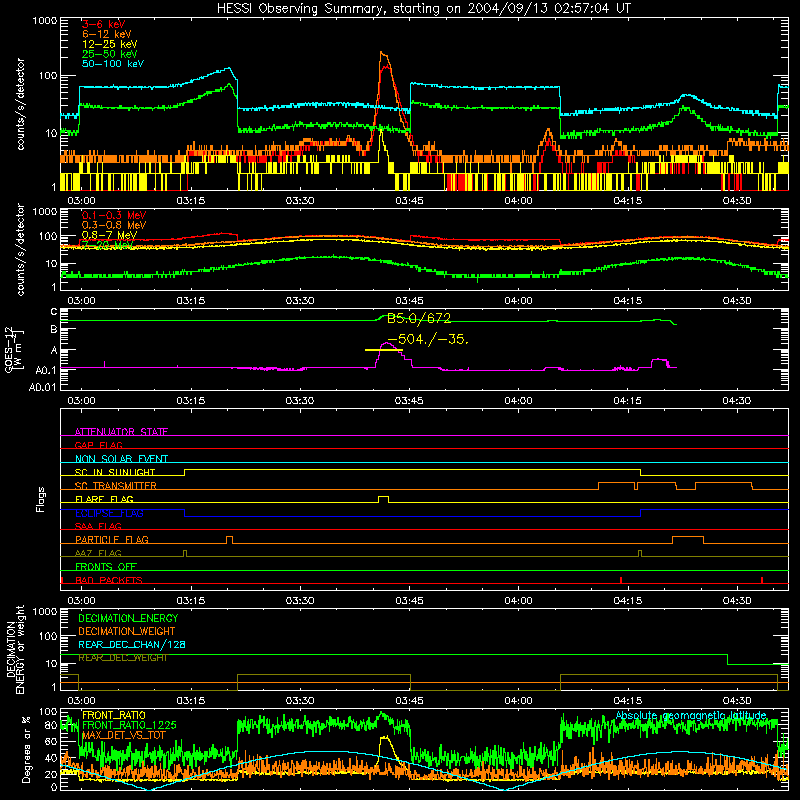Select the 50-100 keV legend label
Screen dimensions: 800x800
click(x=113, y=64)
